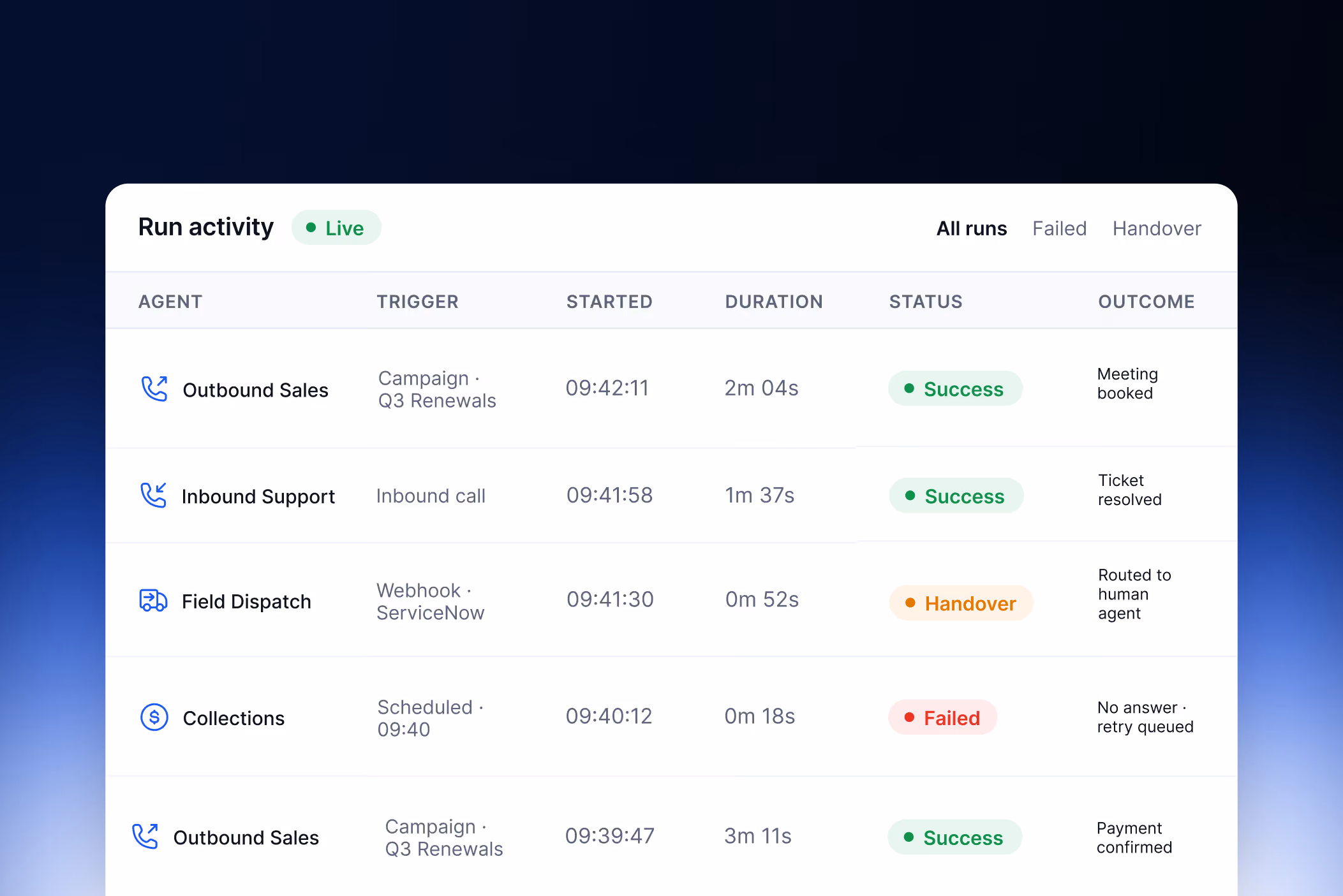Screen dimensions: 1343x896
Task: Click the Handover status badge for Field Dispatch
Action: coord(961,603)
